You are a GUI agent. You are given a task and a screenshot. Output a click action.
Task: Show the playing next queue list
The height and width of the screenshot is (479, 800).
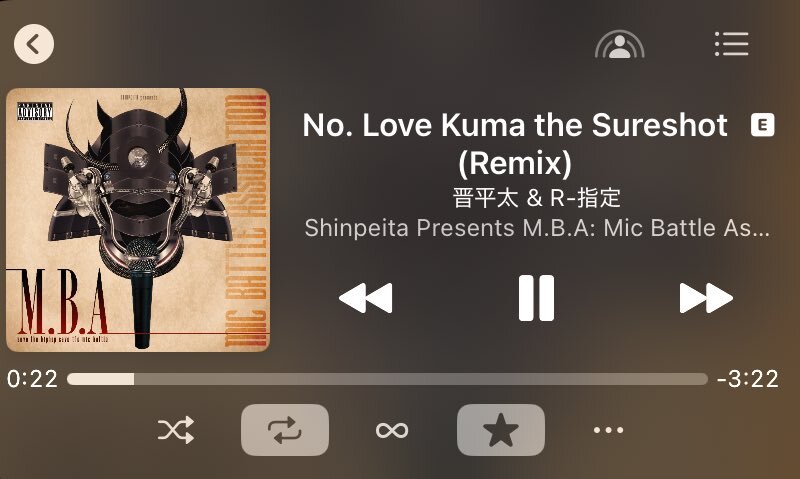pos(732,44)
